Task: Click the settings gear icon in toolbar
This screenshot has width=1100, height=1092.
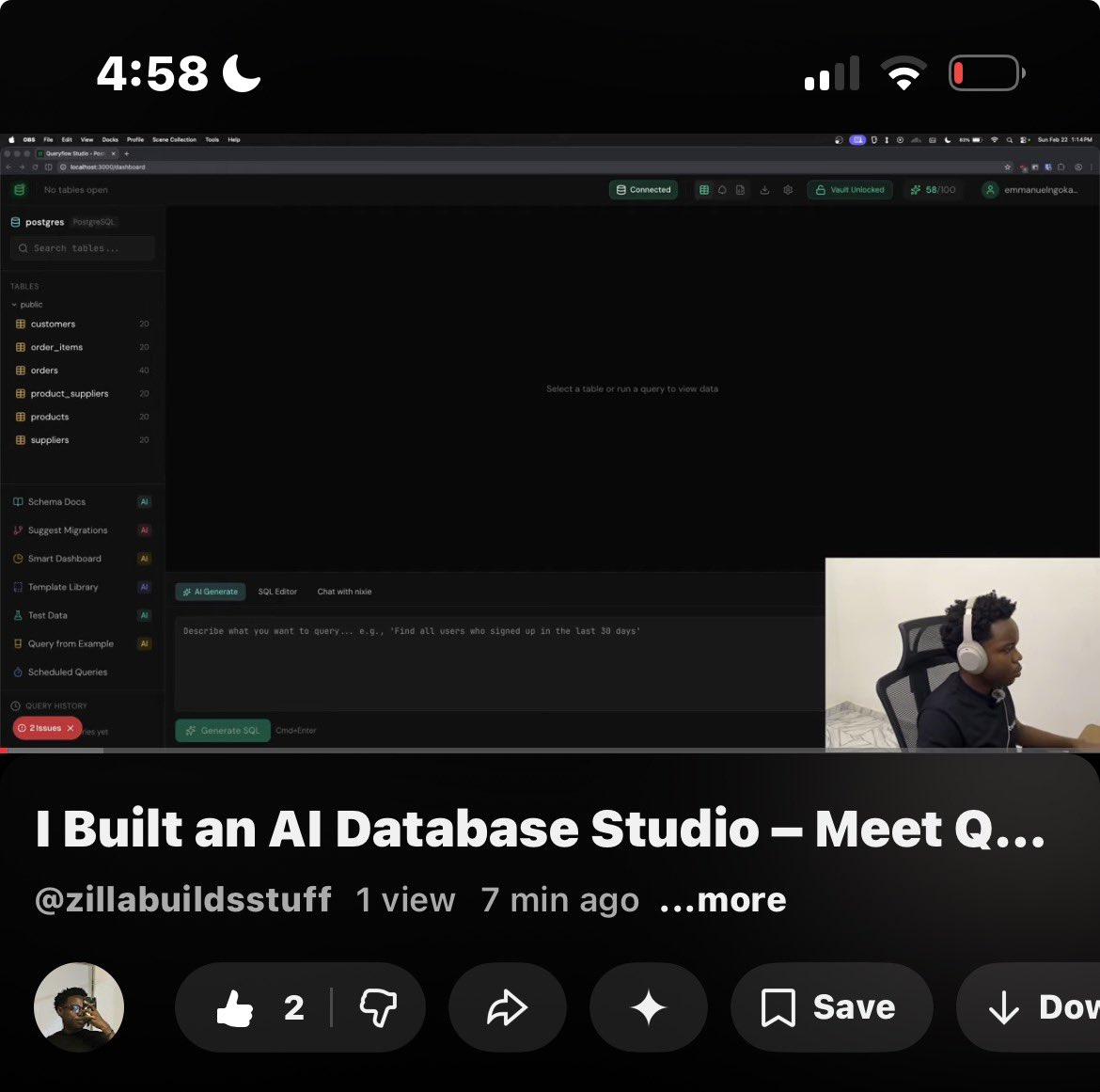Action: pos(788,189)
